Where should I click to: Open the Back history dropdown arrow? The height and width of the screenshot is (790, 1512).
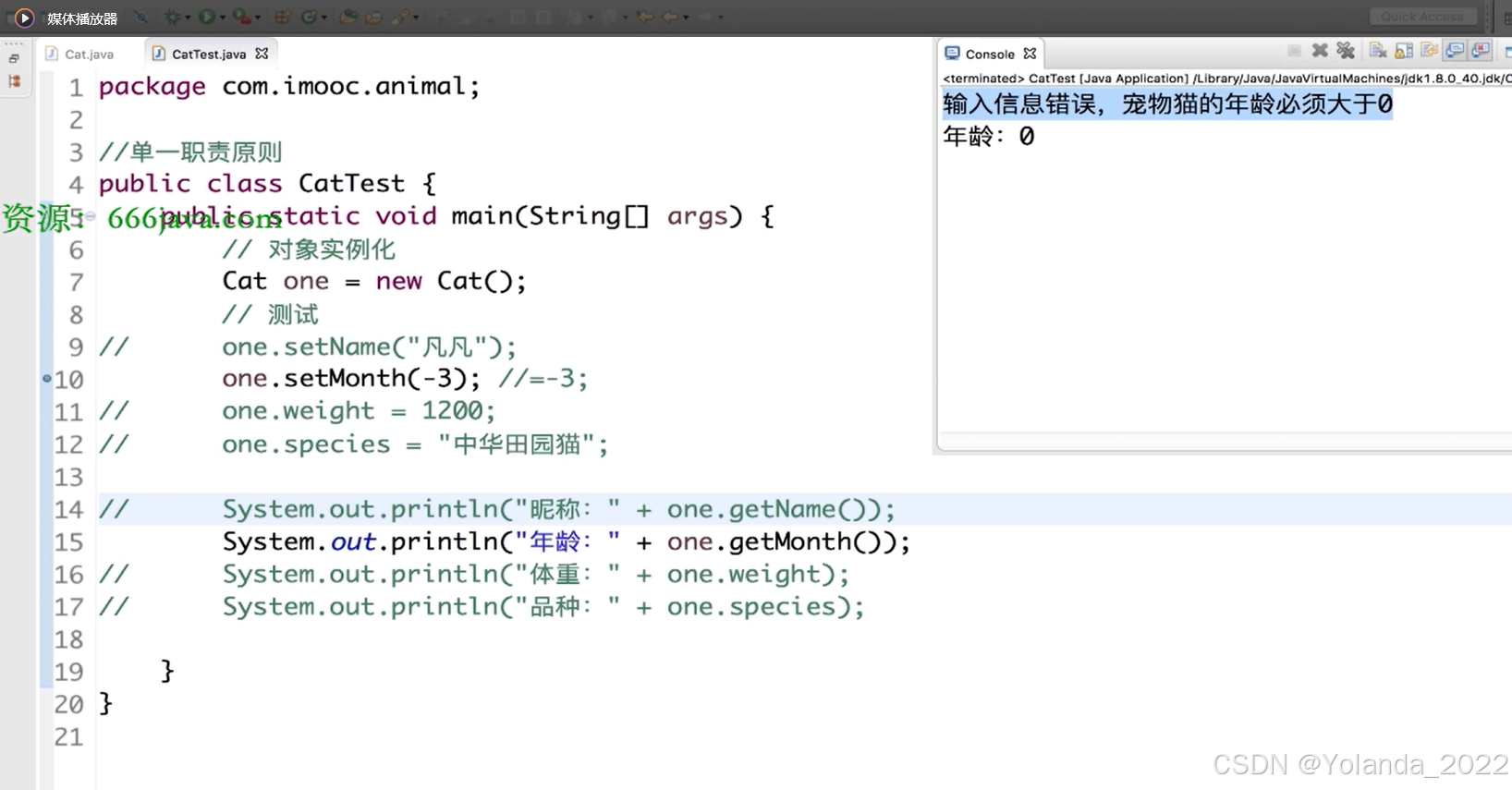[686, 18]
